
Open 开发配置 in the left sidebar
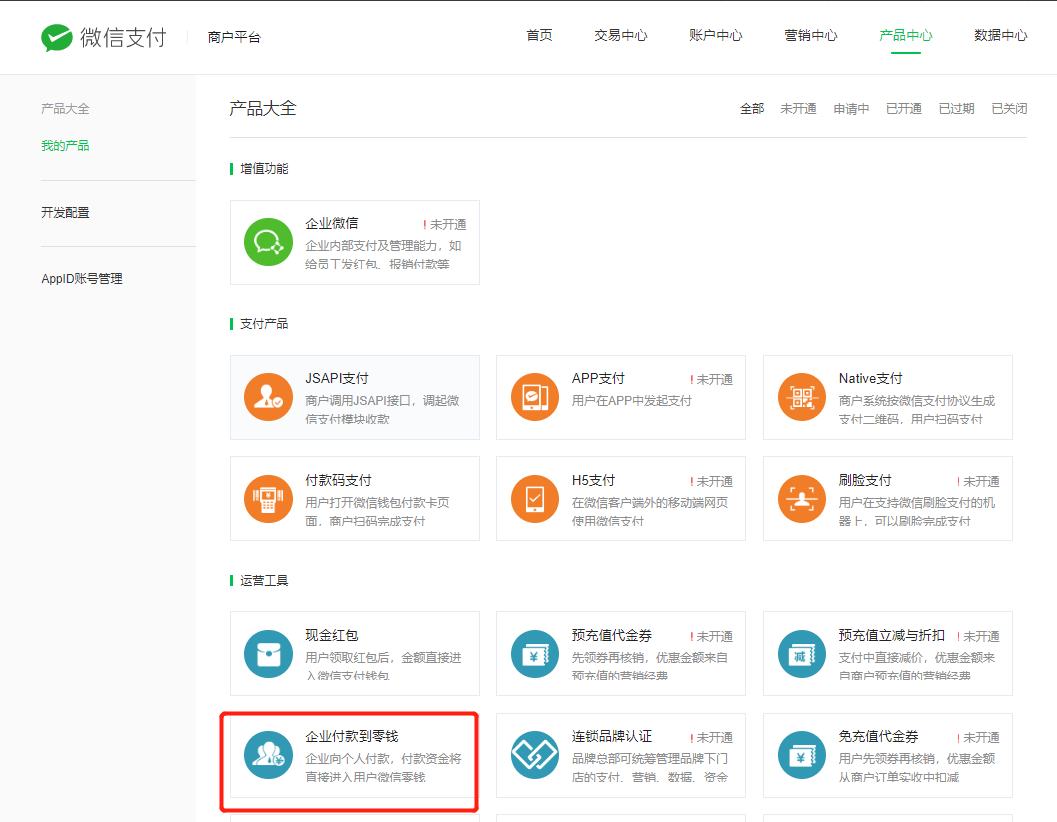65,212
